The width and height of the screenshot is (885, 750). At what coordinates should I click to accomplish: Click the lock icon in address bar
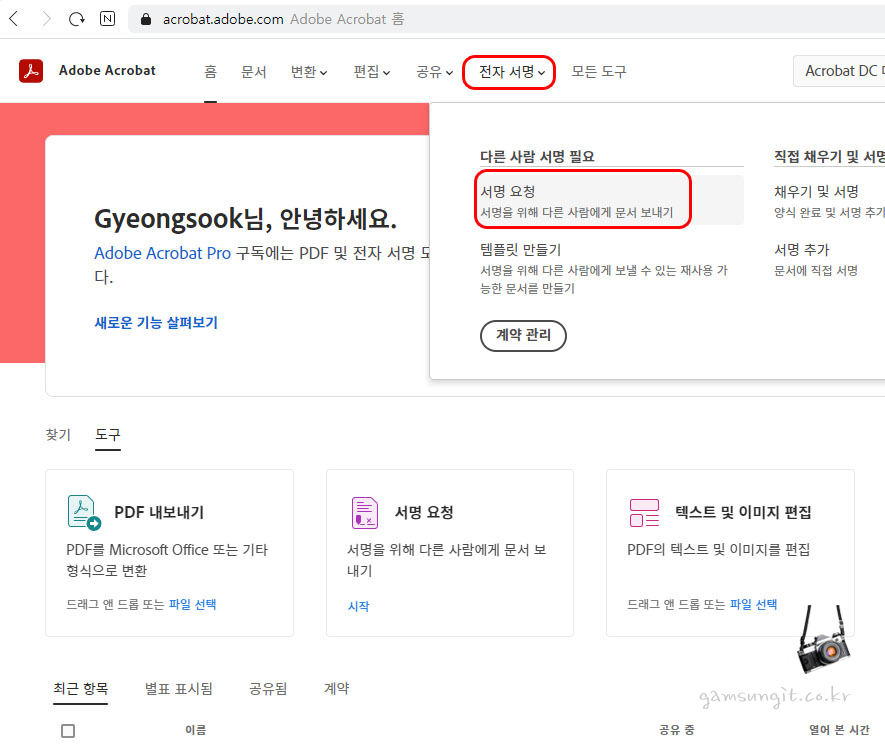[x=146, y=19]
